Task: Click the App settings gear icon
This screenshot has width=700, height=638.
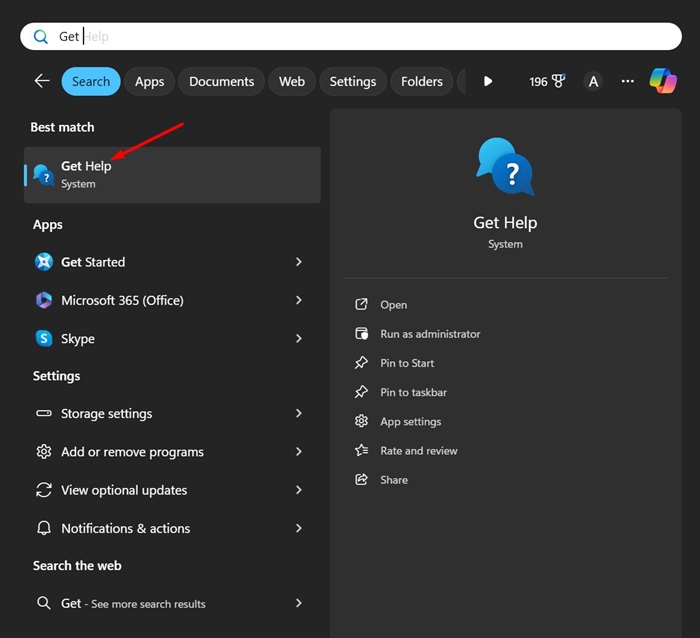Action: pos(361,421)
